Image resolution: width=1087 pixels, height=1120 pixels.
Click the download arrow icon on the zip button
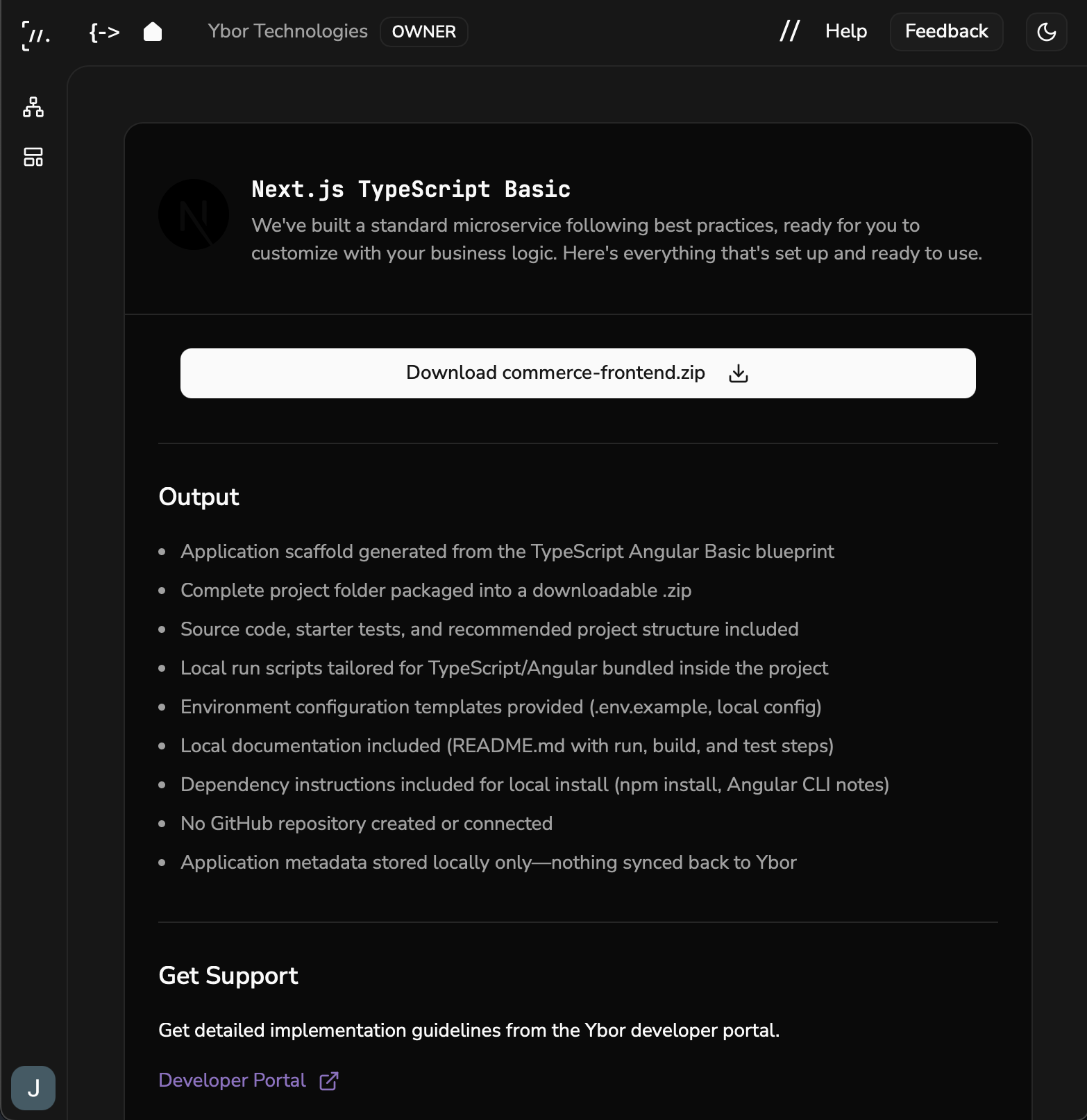[738, 373]
